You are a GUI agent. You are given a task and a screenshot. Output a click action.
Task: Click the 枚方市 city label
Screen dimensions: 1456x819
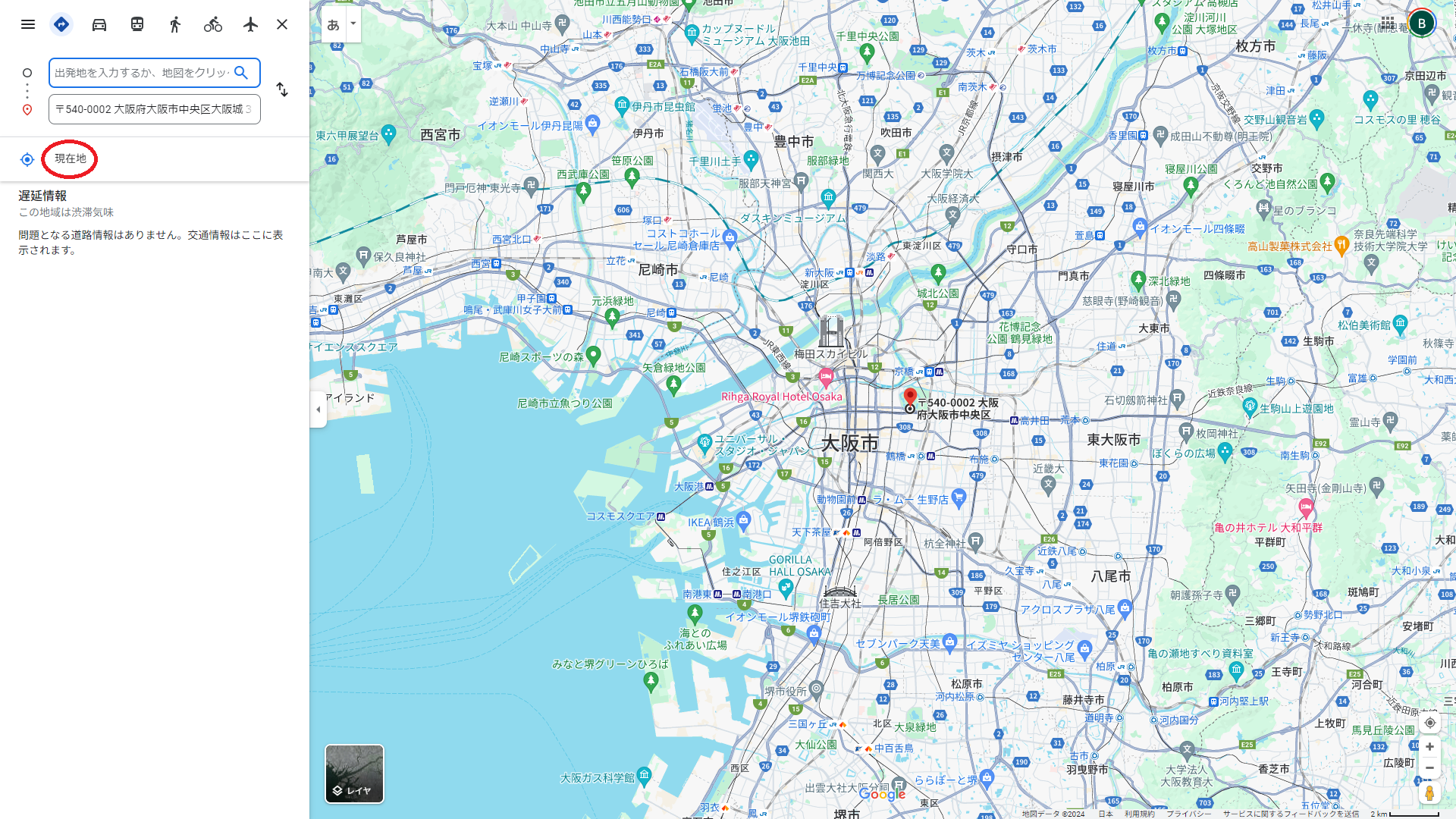(1256, 46)
